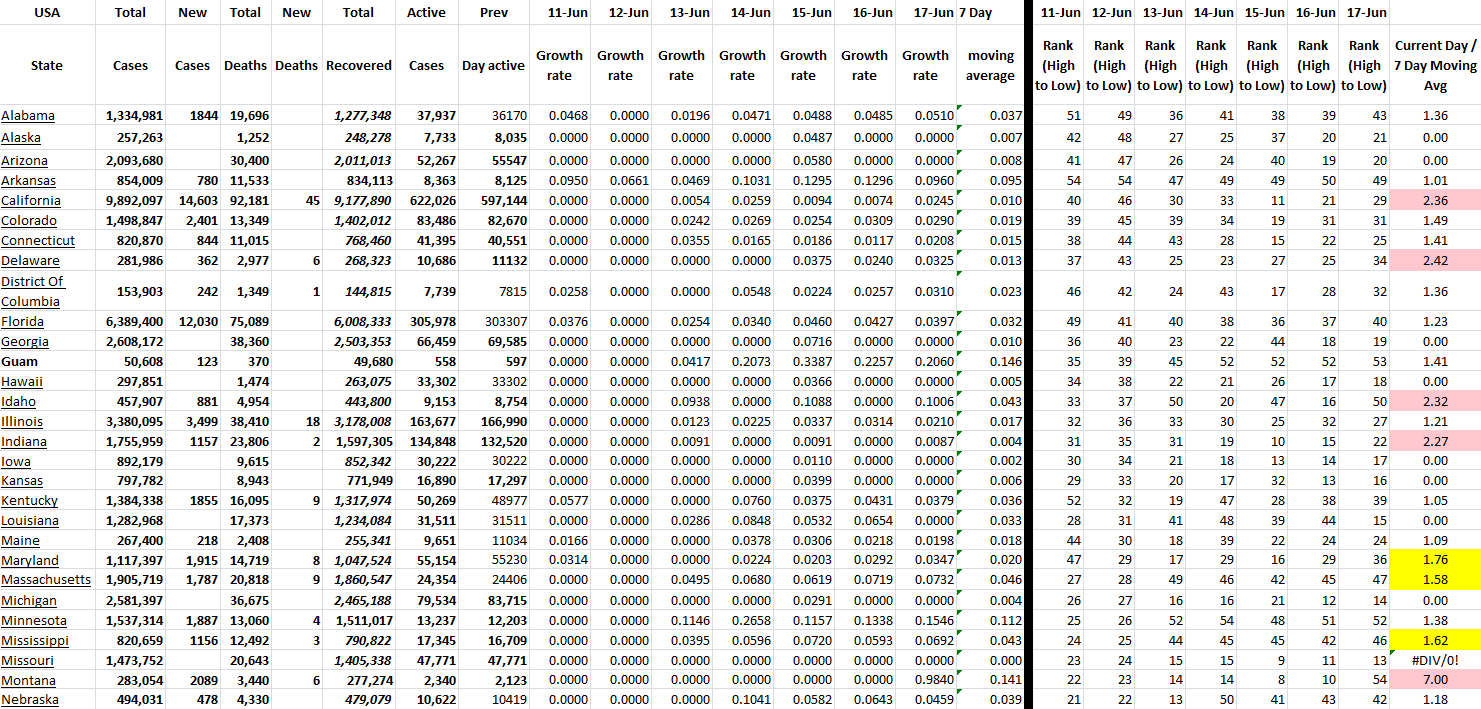Click the 'Current Day / 7 Day Moving Avg' header
The height and width of the screenshot is (709, 1481).
pos(1434,65)
